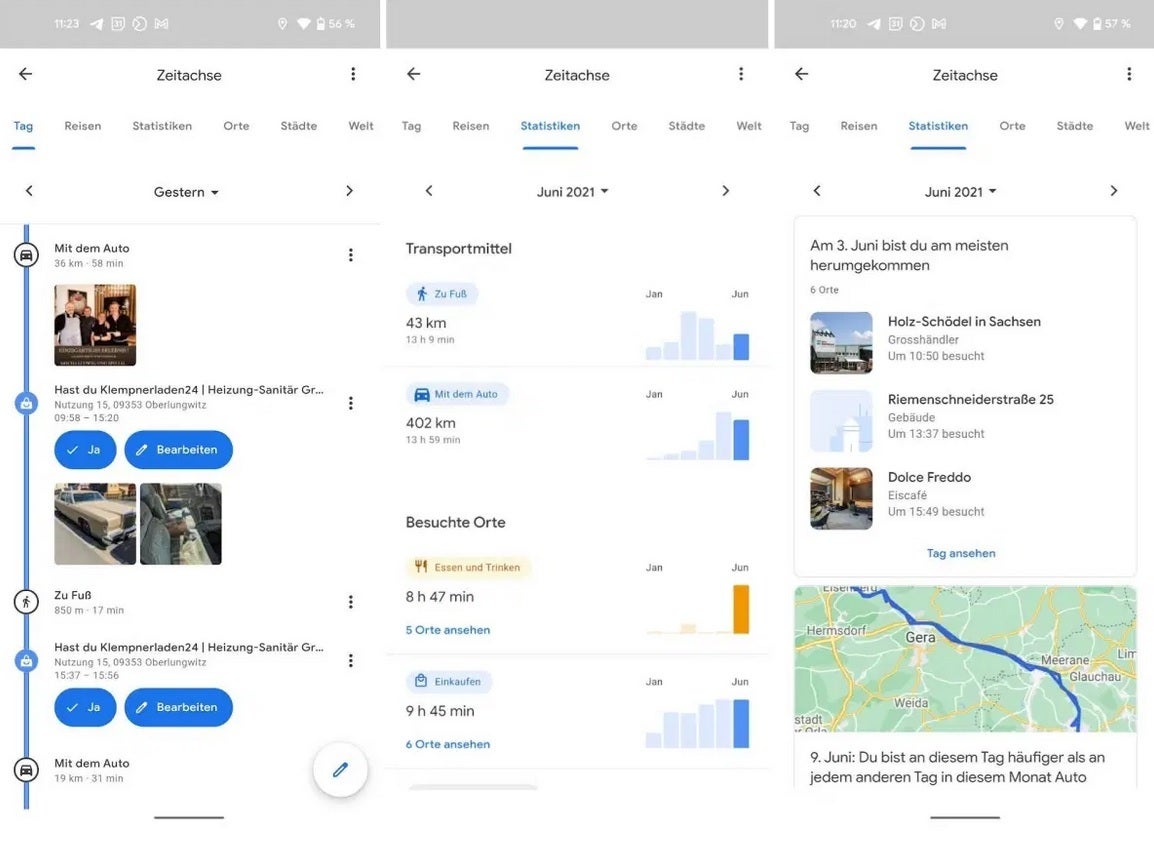Open the Tag ansehen link
Screen dimensions: 1154x845
tap(960, 553)
